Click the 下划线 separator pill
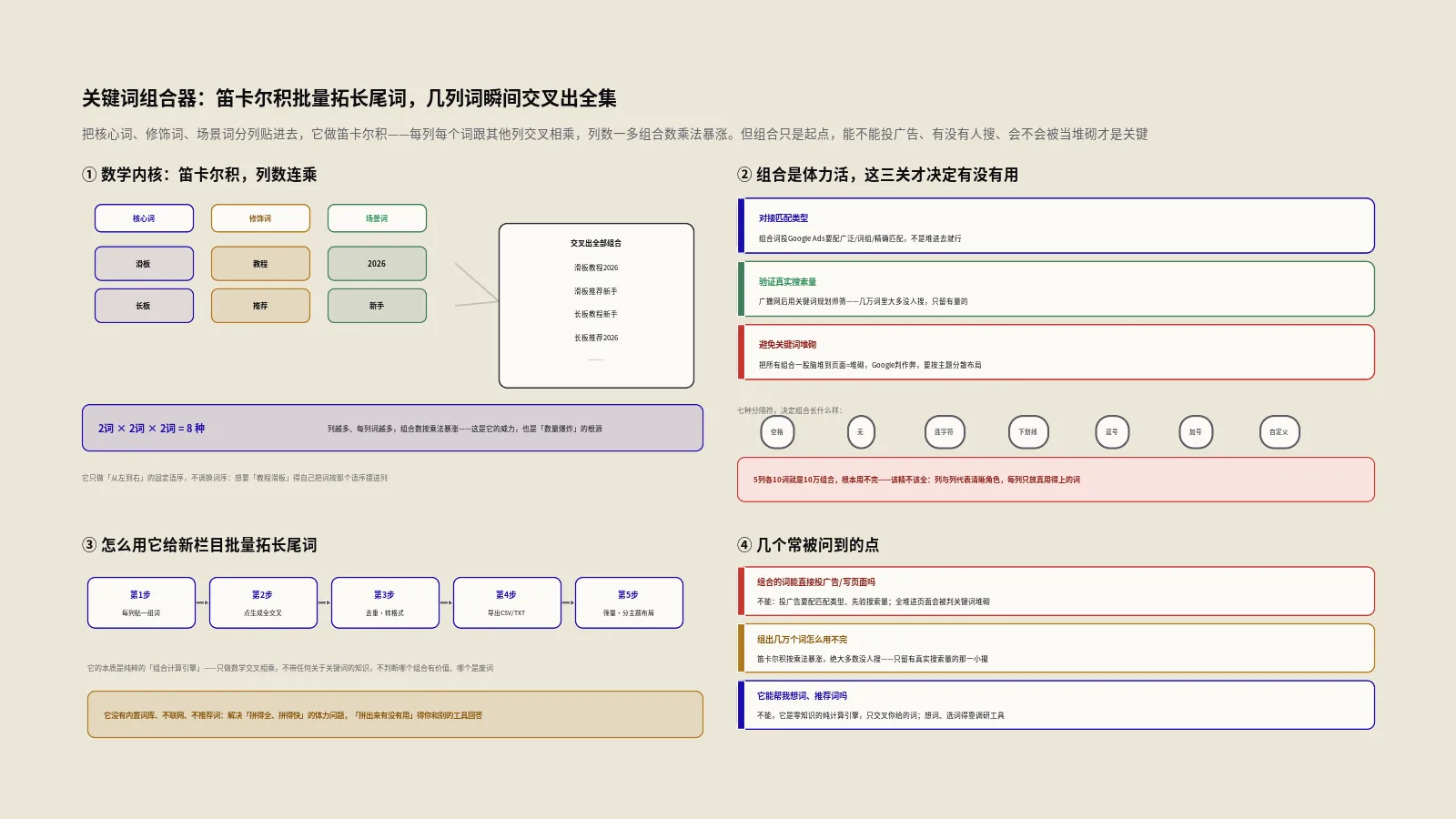This screenshot has height=819, width=1456. [x=1028, y=432]
